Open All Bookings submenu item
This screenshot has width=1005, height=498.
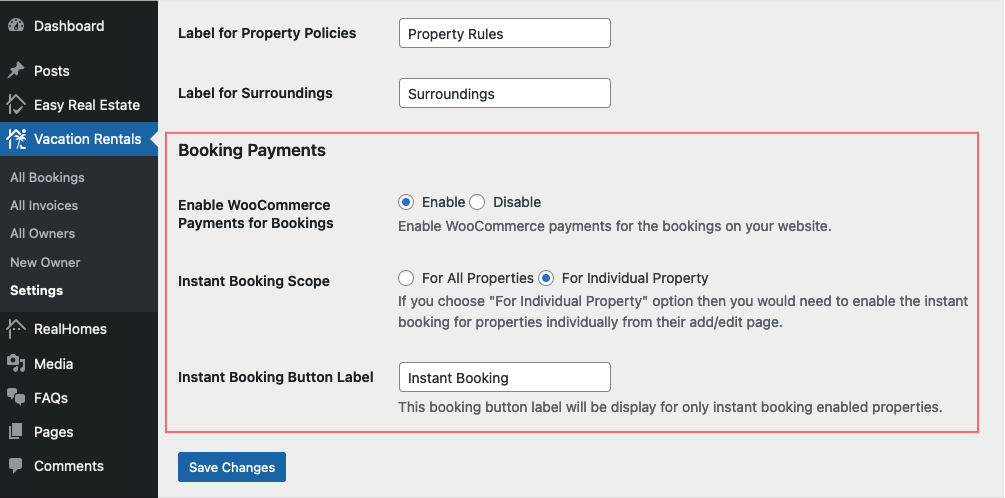coord(47,178)
